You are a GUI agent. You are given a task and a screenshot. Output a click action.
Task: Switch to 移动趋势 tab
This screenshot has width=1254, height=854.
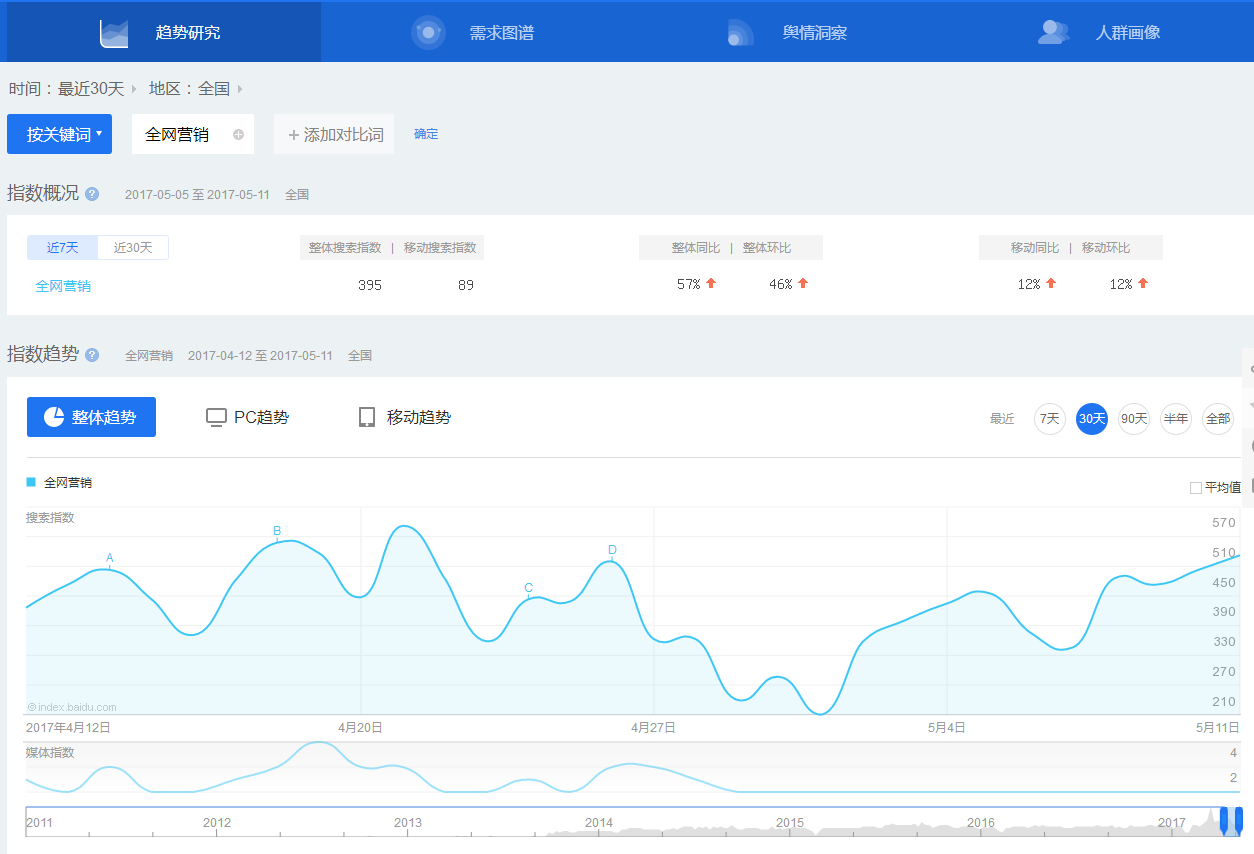(x=405, y=417)
